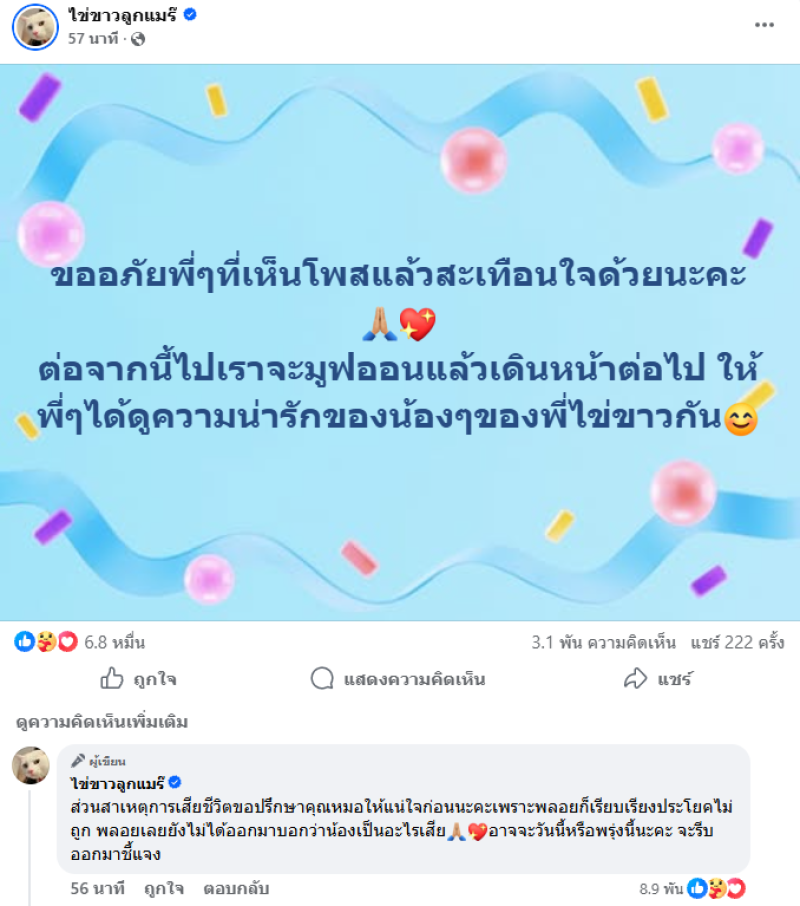View the 6.8 หมื่น reactions count
Screen dimensions: 800x906
click(114, 643)
